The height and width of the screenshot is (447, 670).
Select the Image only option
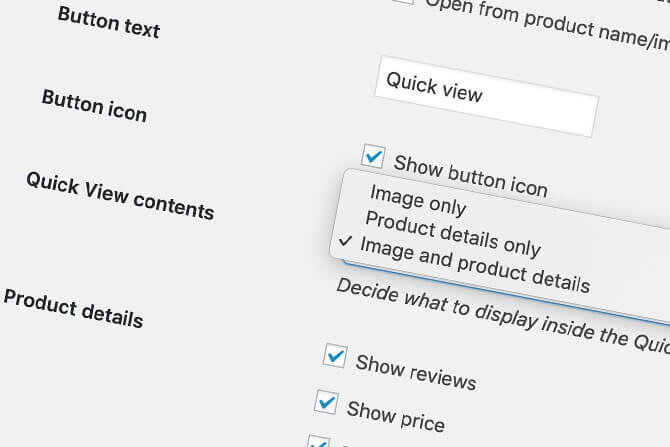(418, 200)
